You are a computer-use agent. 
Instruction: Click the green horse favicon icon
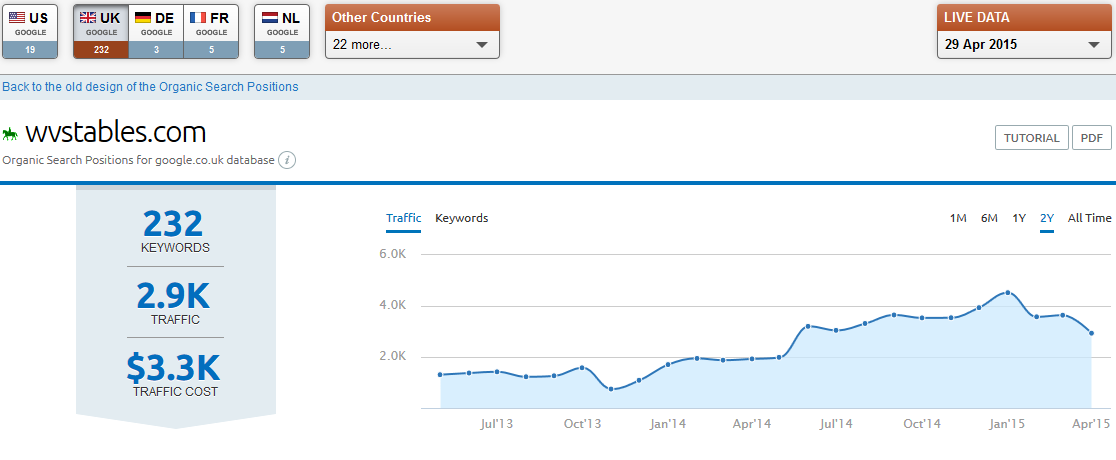click(x=11, y=134)
